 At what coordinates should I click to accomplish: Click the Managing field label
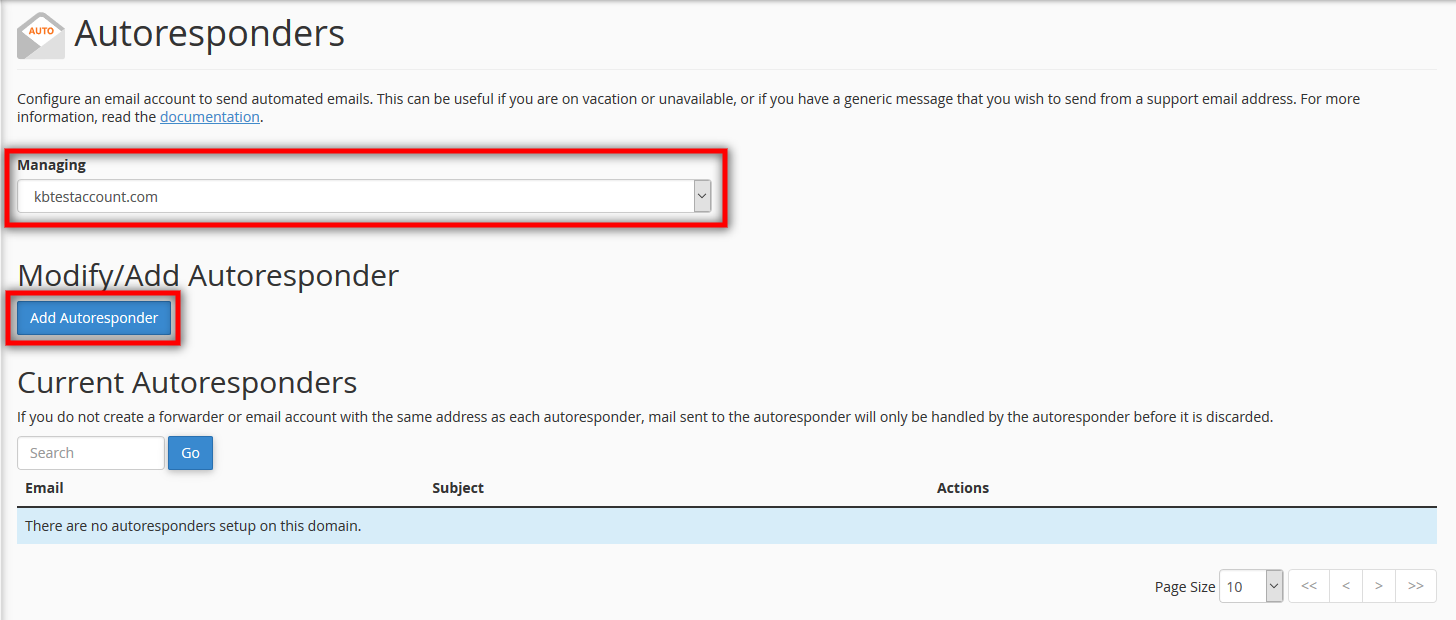point(52,165)
